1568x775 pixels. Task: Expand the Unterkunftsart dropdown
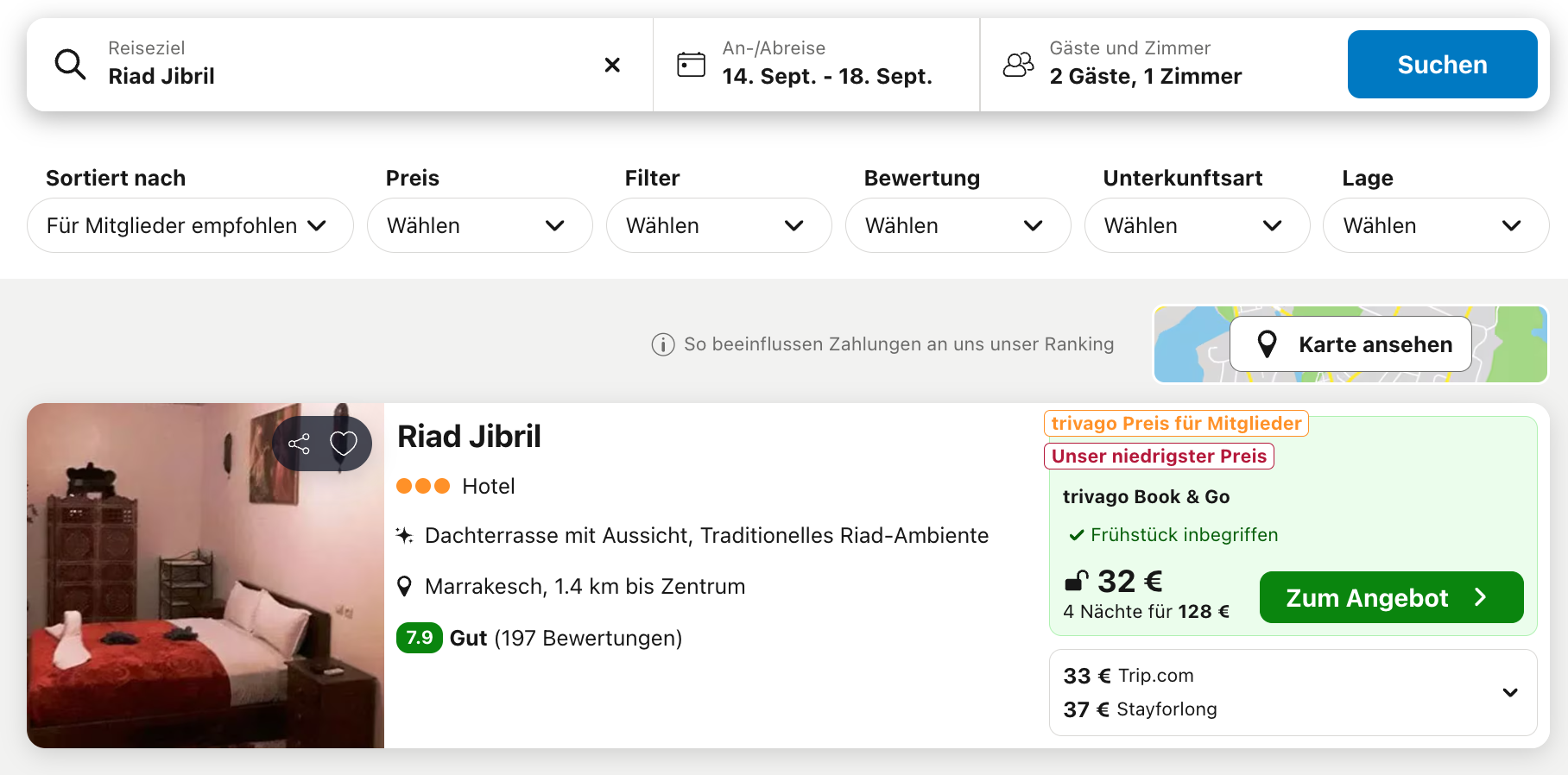pyautogui.click(x=1197, y=225)
